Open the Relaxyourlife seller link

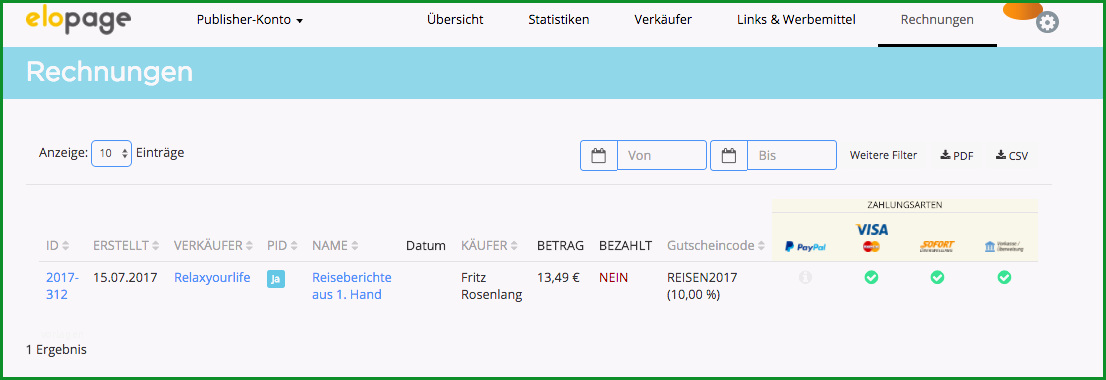(212, 278)
